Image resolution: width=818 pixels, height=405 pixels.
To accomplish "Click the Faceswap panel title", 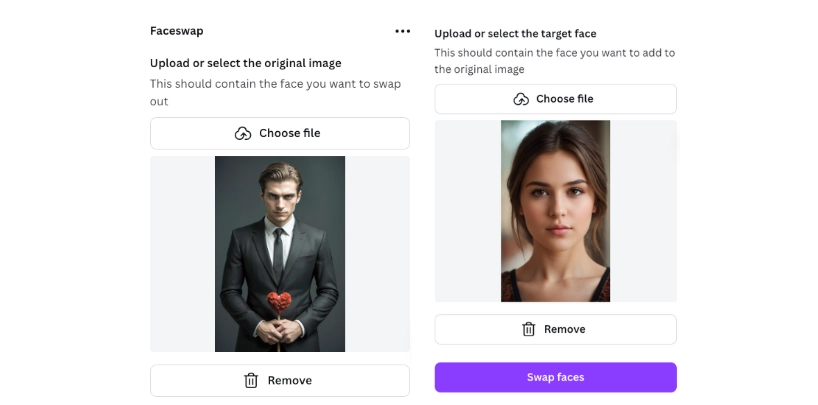I will (x=177, y=31).
